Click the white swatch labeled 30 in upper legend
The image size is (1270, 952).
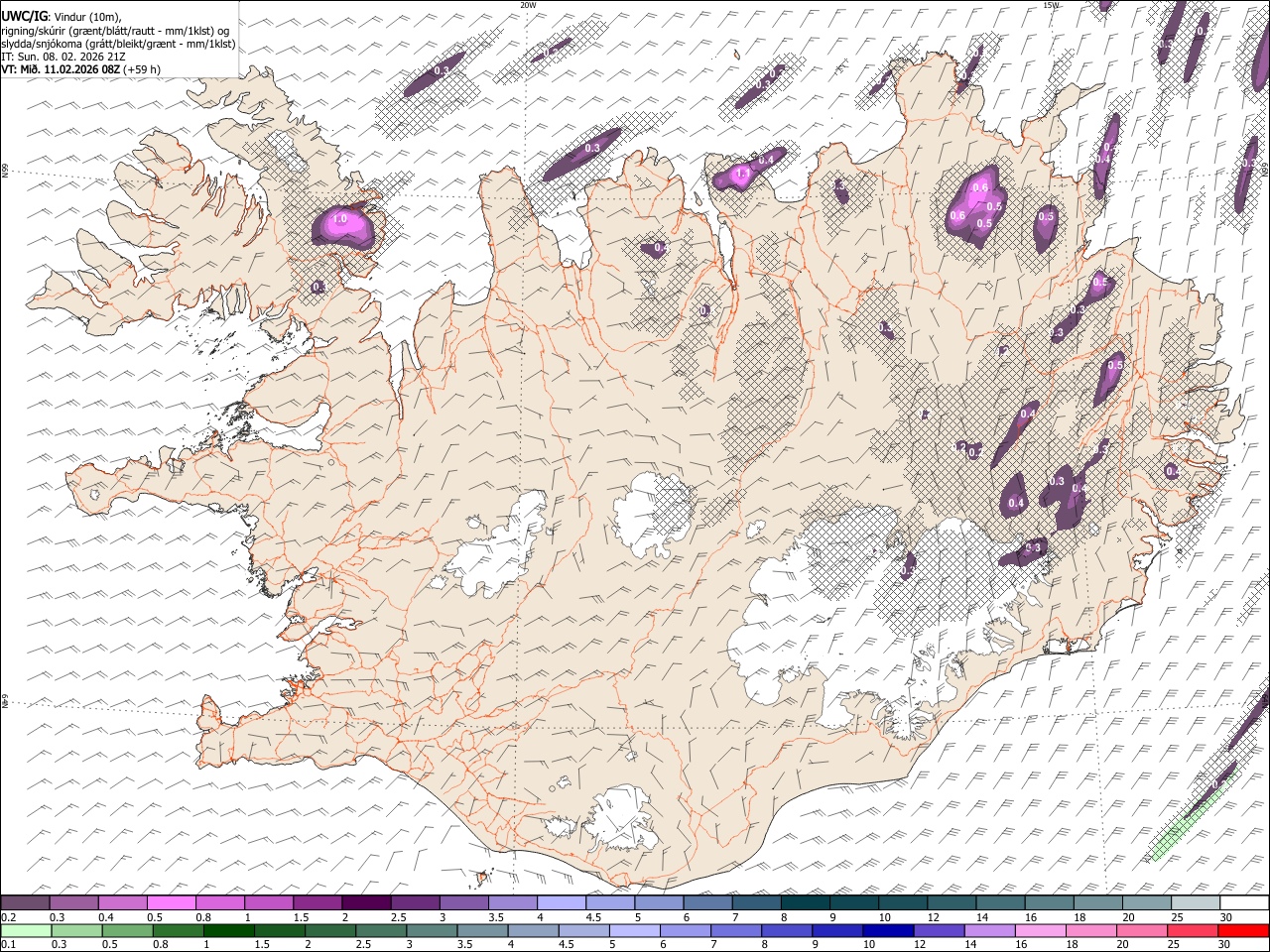pos(1244,903)
